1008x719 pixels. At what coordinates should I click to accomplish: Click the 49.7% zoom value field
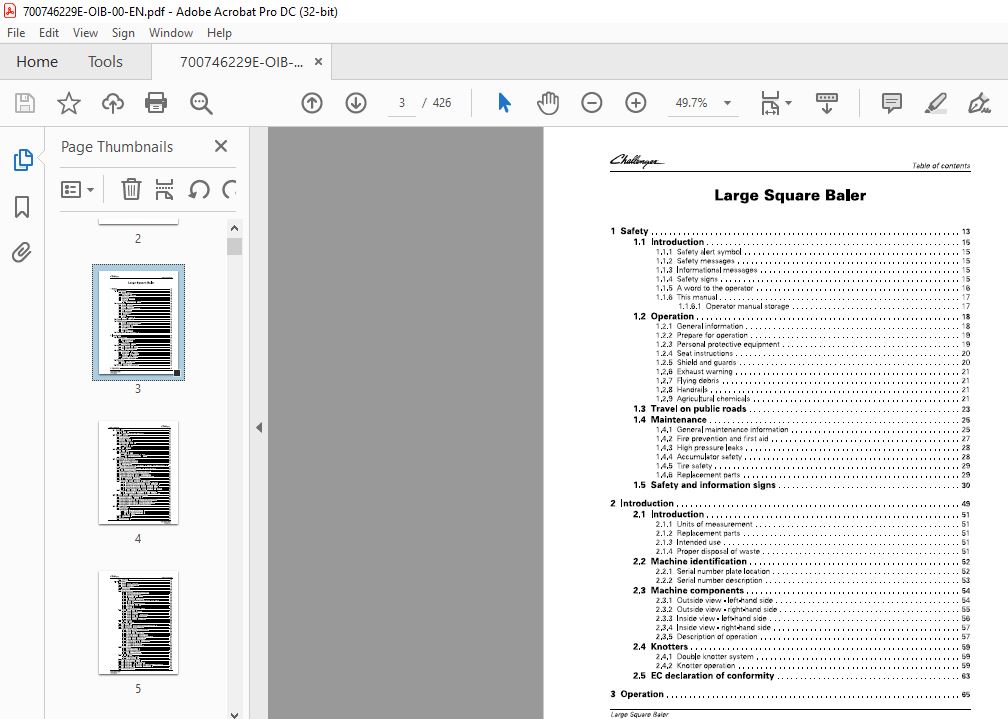[691, 103]
